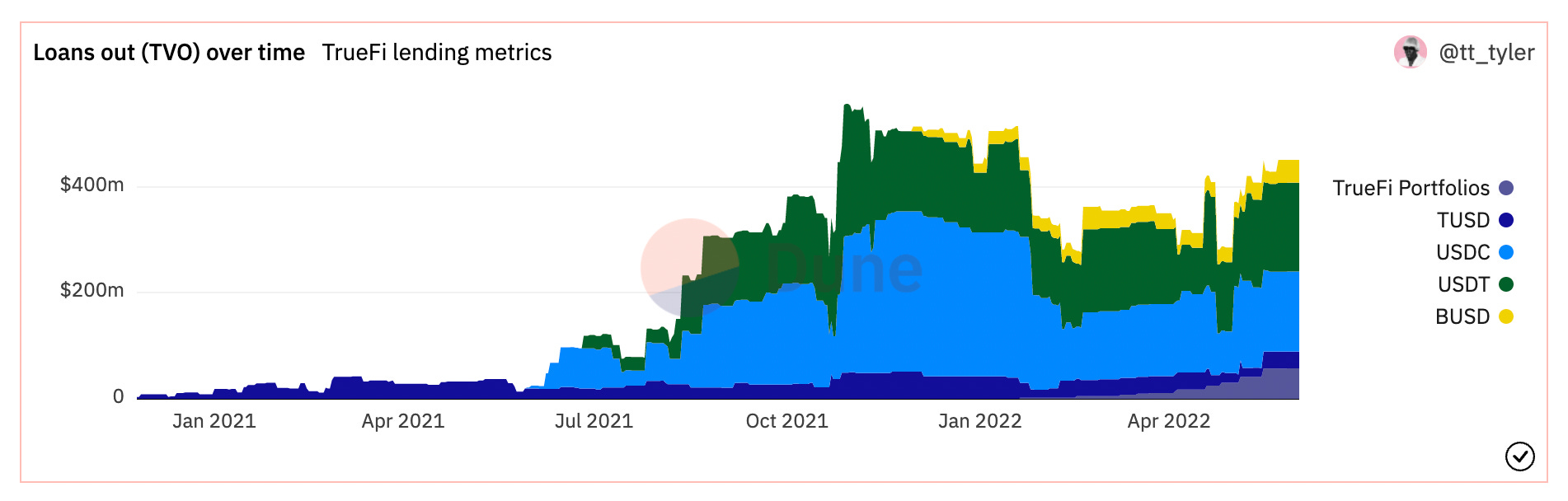Click the BUSD yellow color dot
Image resolution: width=1568 pixels, height=501 pixels.
1506,316
